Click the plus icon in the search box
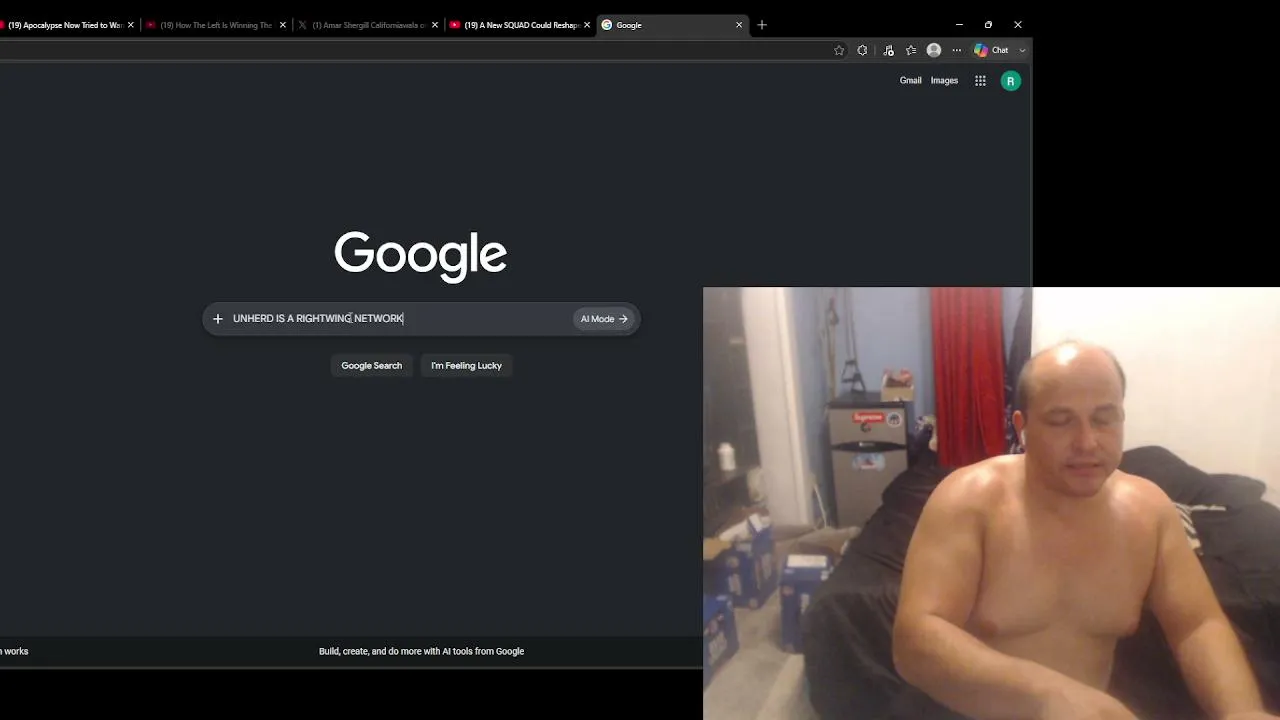The width and height of the screenshot is (1280, 720). (218, 319)
